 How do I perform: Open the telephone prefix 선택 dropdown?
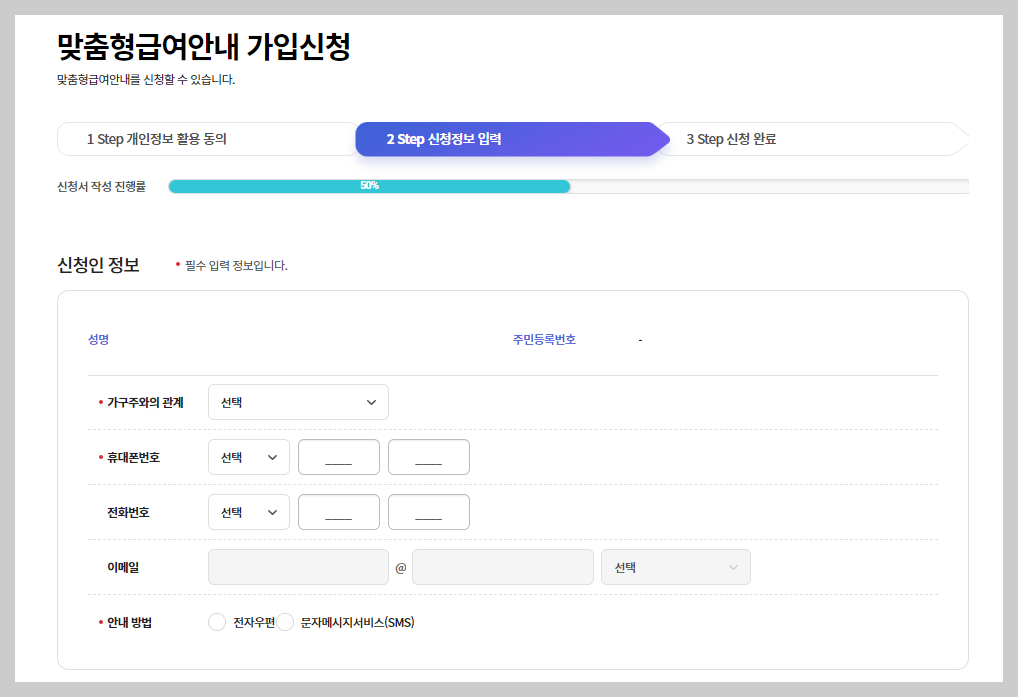tap(248, 511)
